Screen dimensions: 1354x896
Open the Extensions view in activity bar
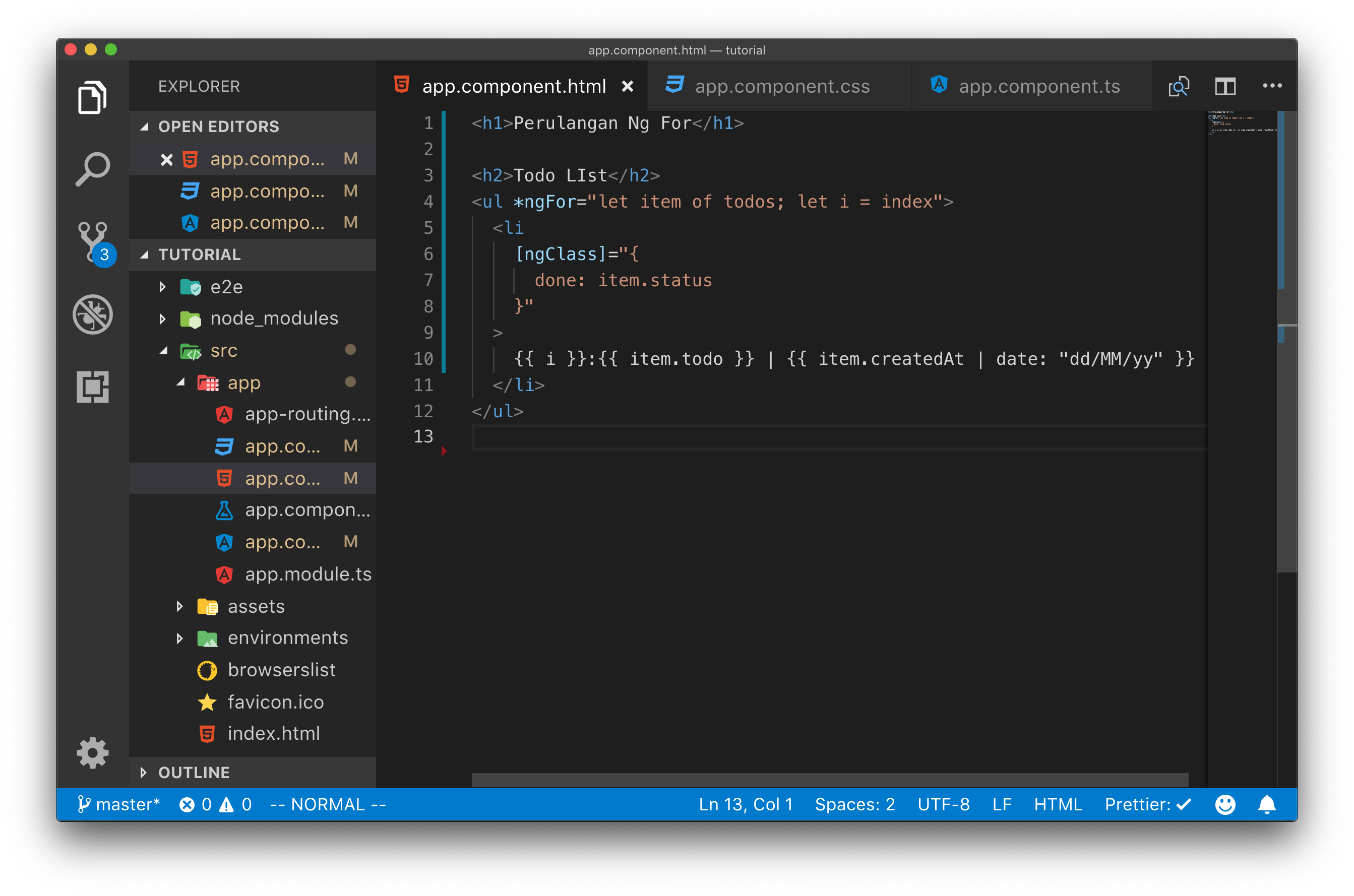[93, 387]
